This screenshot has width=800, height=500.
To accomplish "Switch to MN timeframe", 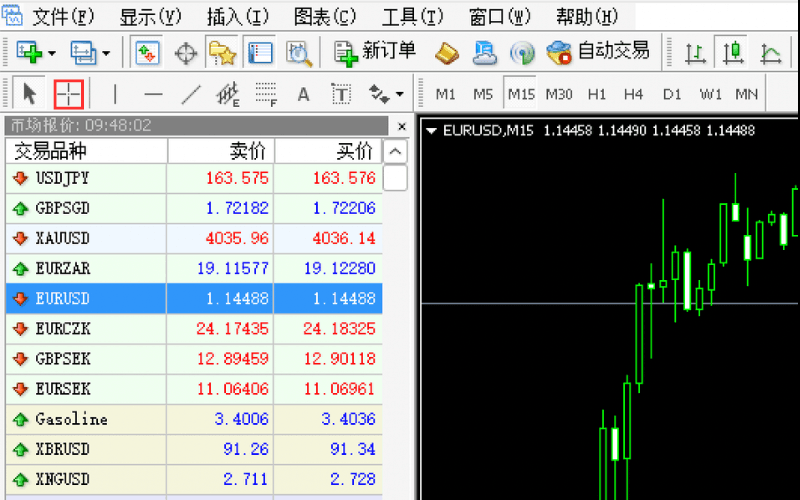I will coord(746,94).
